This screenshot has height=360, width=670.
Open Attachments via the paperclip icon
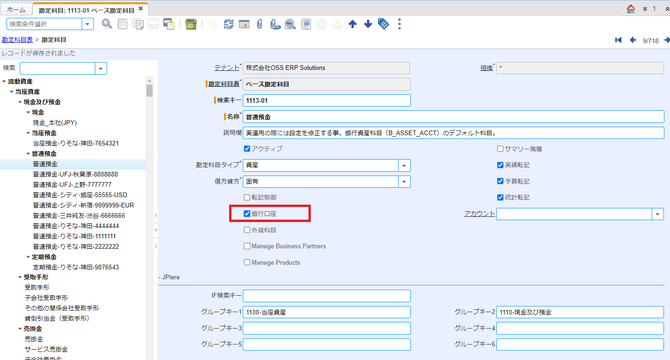coord(259,24)
